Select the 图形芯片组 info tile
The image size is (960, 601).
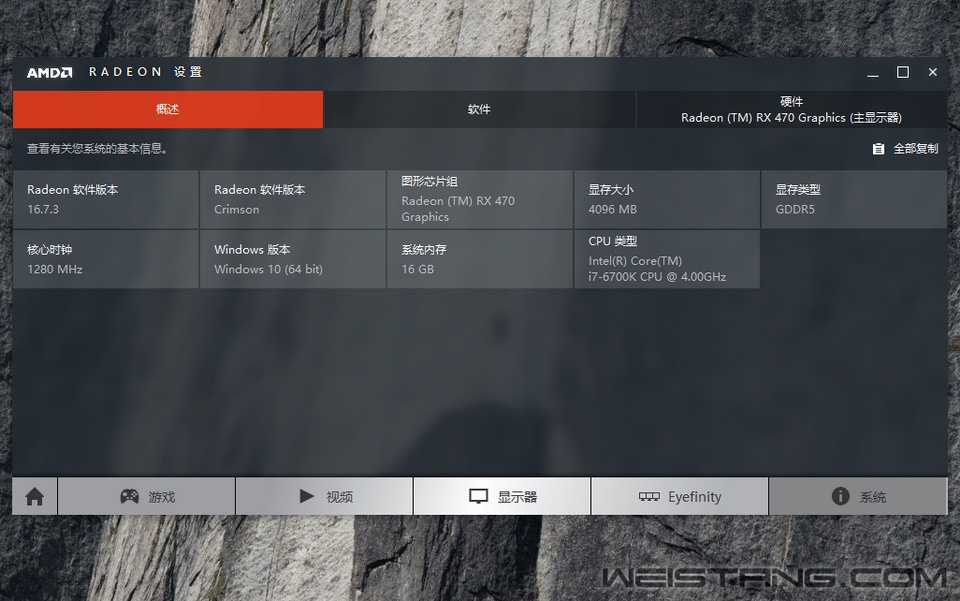pyautogui.click(x=480, y=200)
